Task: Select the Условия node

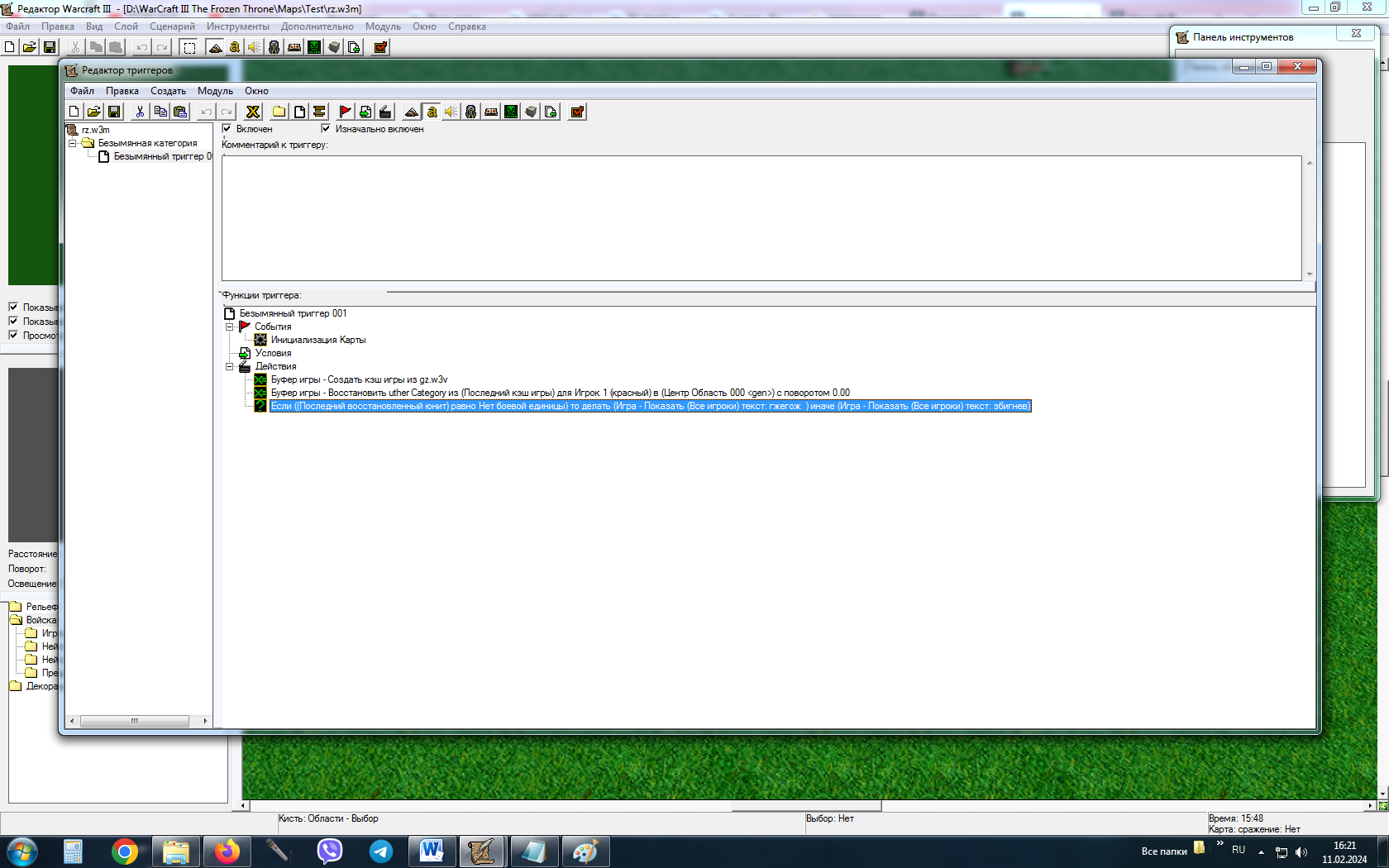Action: (x=273, y=353)
